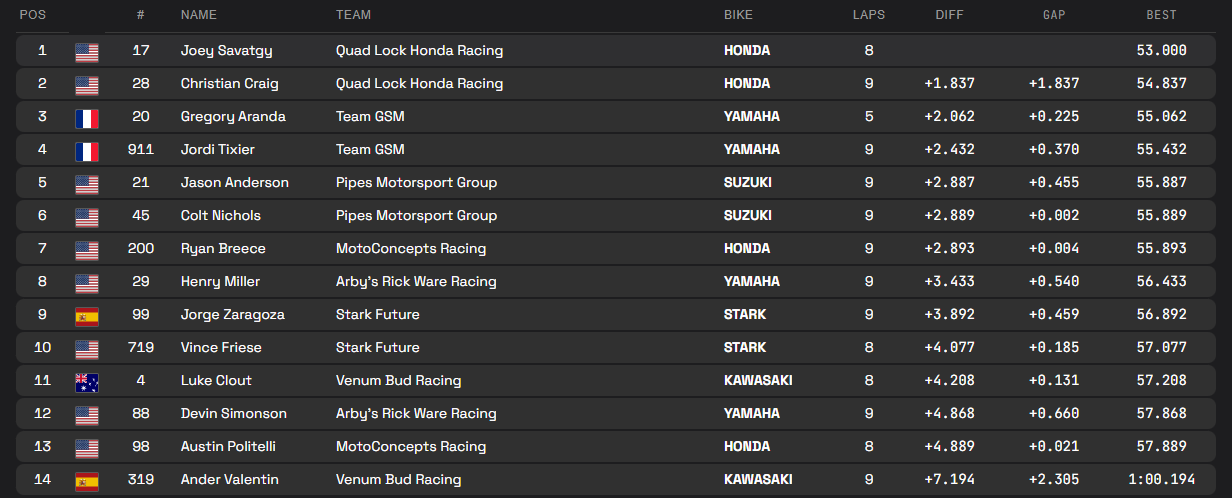
Task: Click Austin Politelli's best time 57.889
Action: (x=1161, y=446)
